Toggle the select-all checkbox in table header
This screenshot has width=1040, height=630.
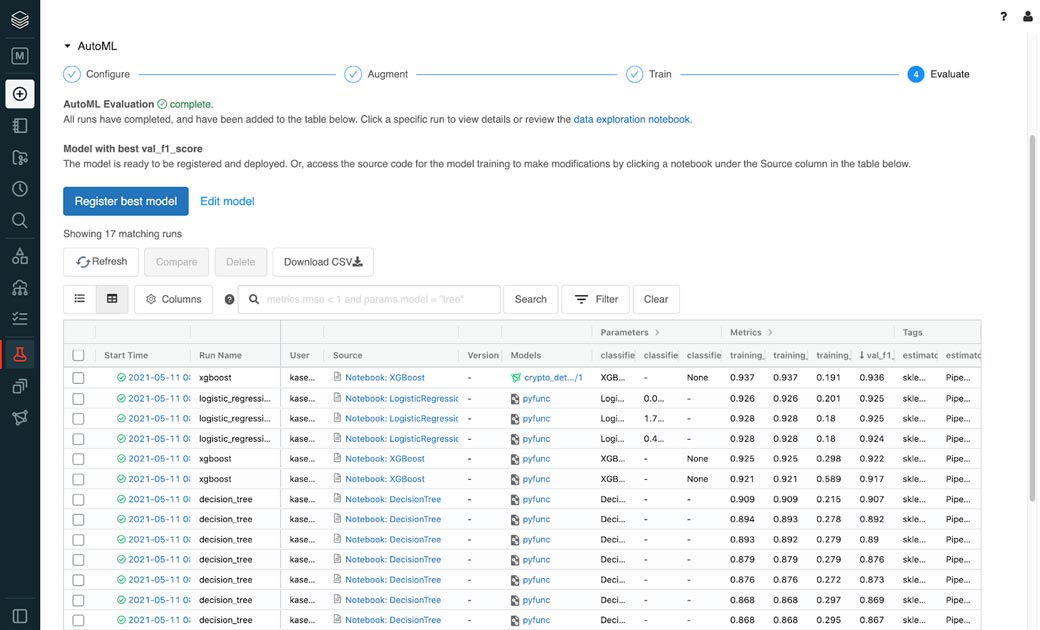pos(78,355)
